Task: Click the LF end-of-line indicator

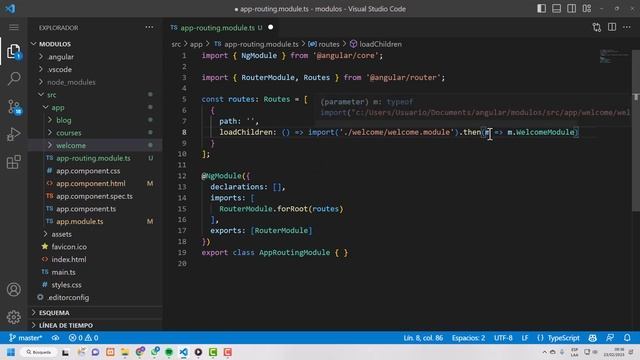Action: point(525,338)
